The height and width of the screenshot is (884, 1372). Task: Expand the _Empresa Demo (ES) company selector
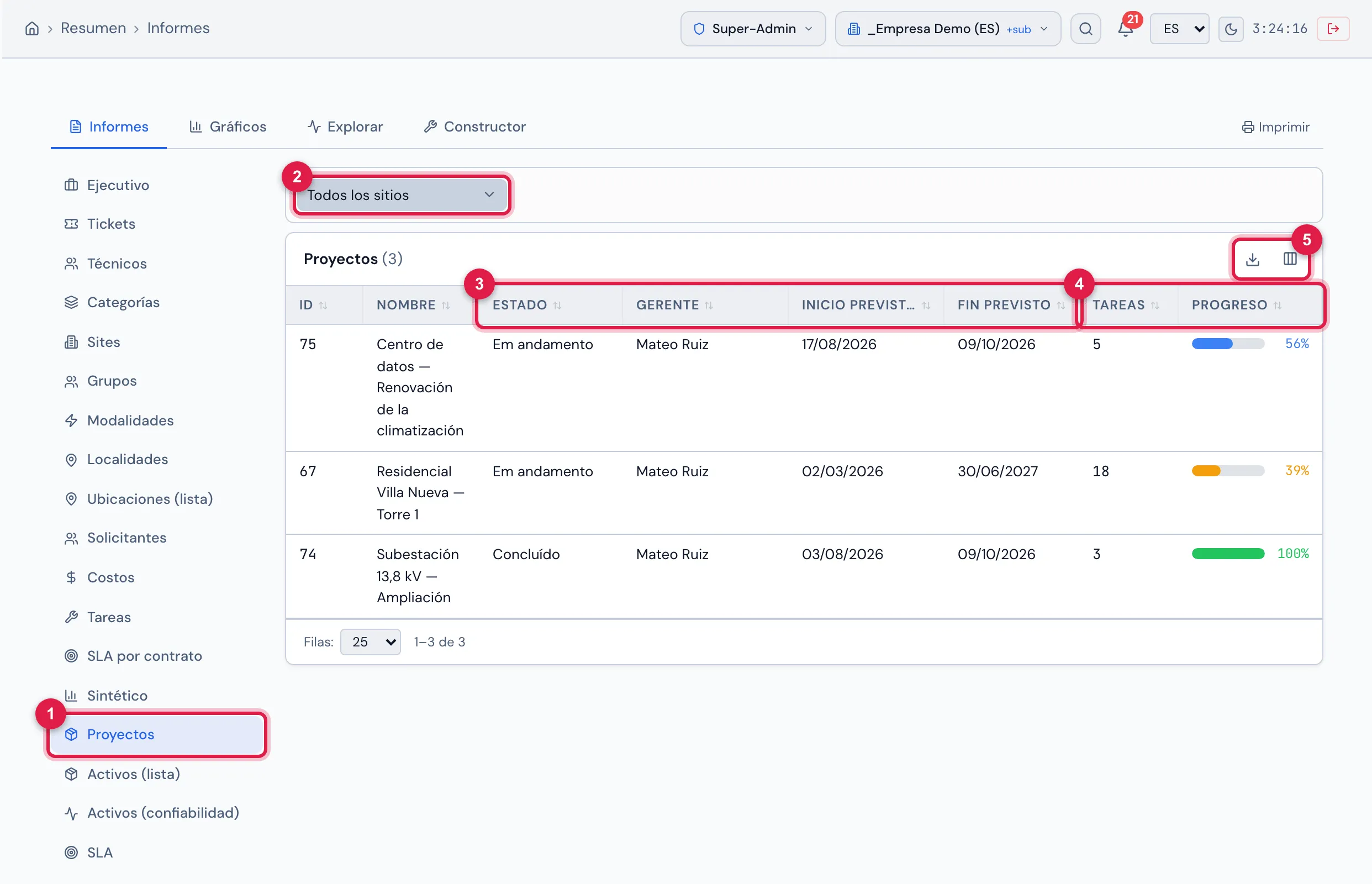tap(947, 29)
